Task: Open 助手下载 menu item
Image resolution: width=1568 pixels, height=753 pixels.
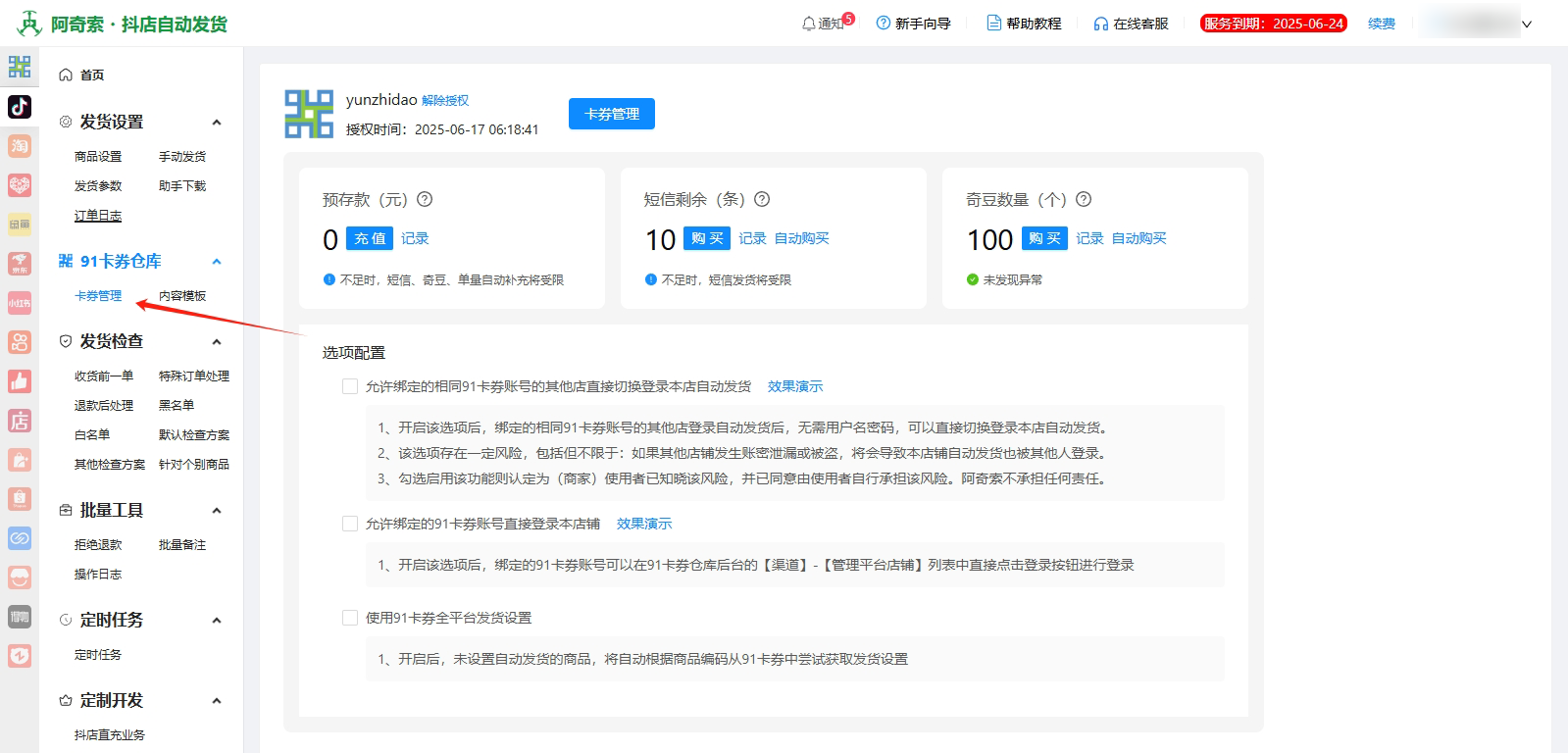Action: tap(182, 186)
